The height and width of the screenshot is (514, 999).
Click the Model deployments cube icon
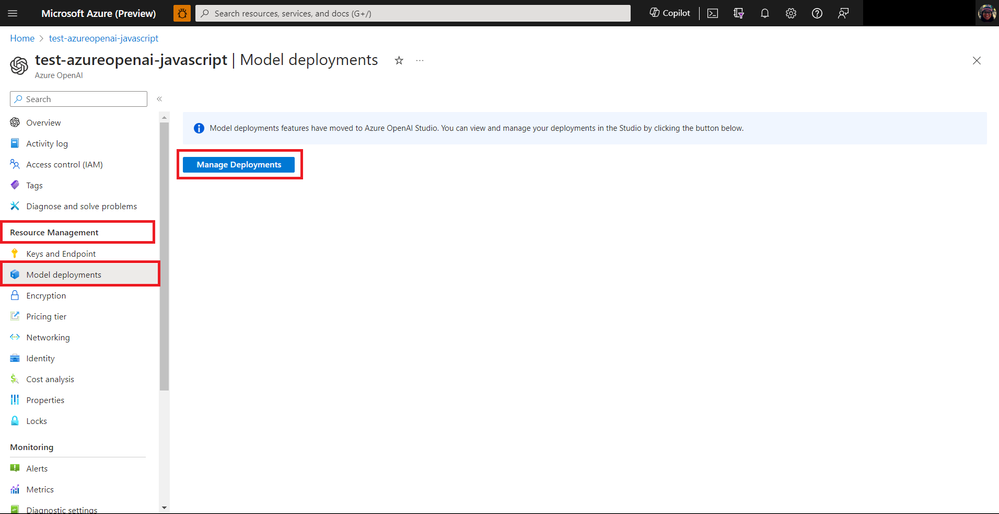pos(15,275)
